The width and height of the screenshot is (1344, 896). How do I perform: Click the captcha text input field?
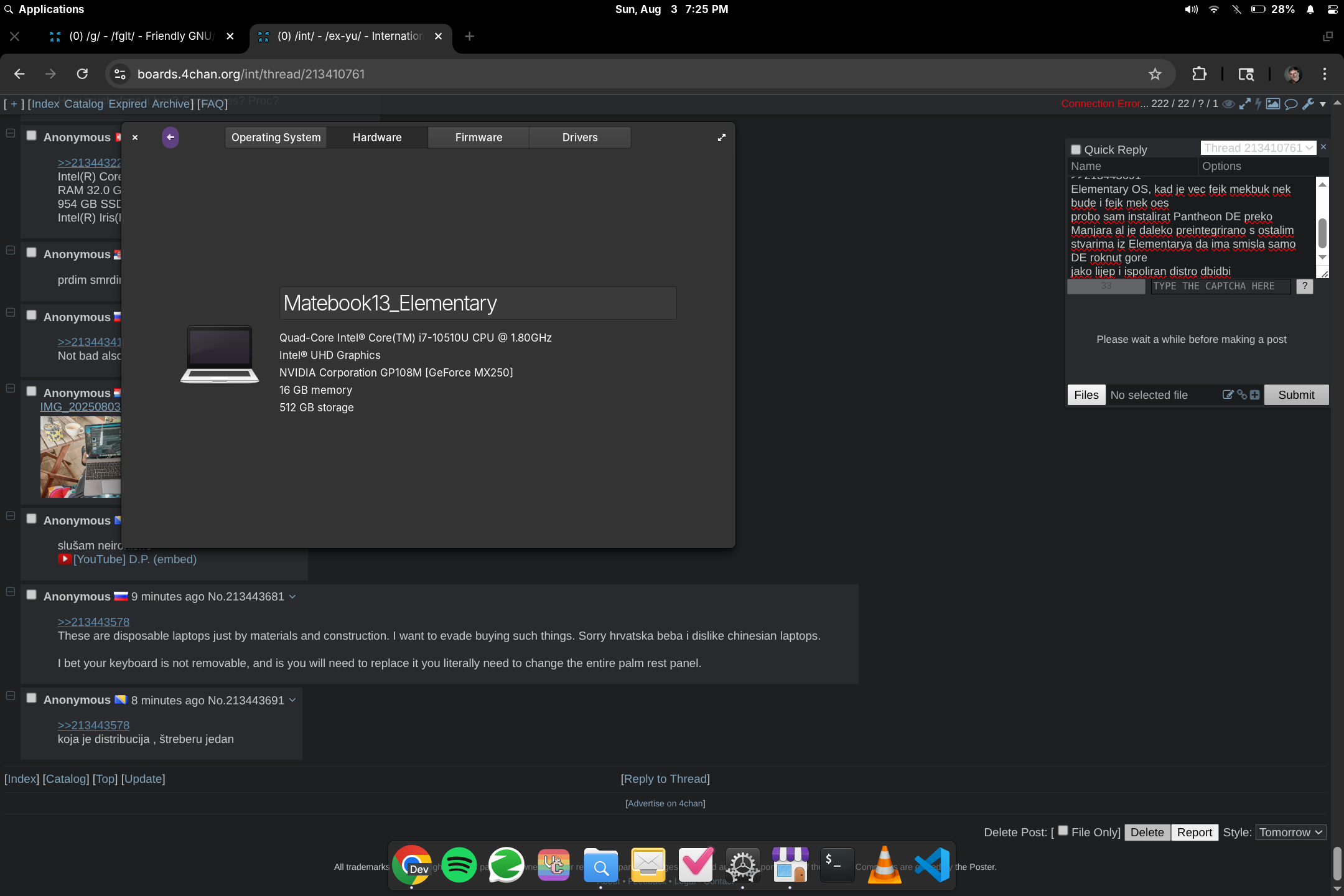(1220, 286)
